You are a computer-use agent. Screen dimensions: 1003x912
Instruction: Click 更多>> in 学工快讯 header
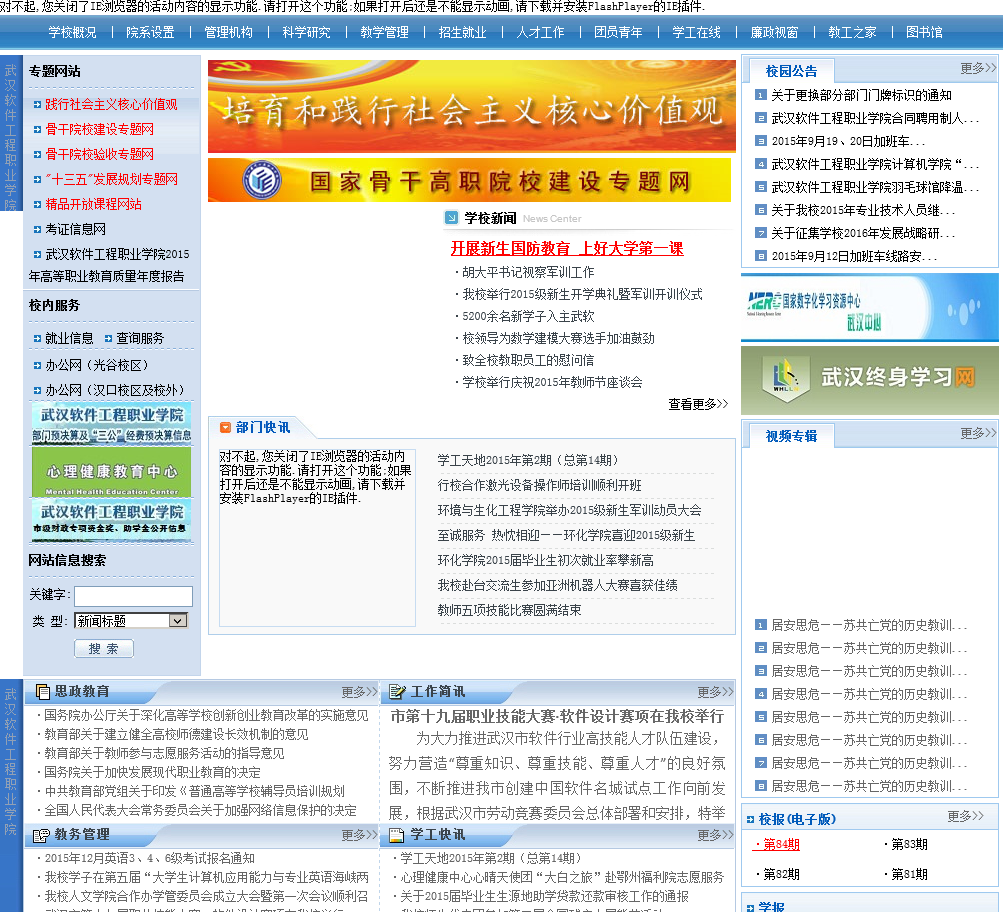click(x=715, y=835)
